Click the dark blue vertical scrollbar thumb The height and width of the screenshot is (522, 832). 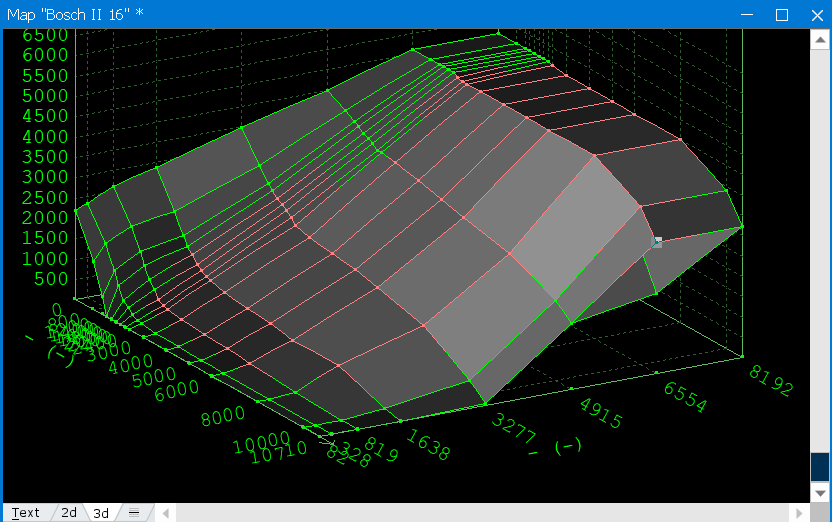(820, 467)
